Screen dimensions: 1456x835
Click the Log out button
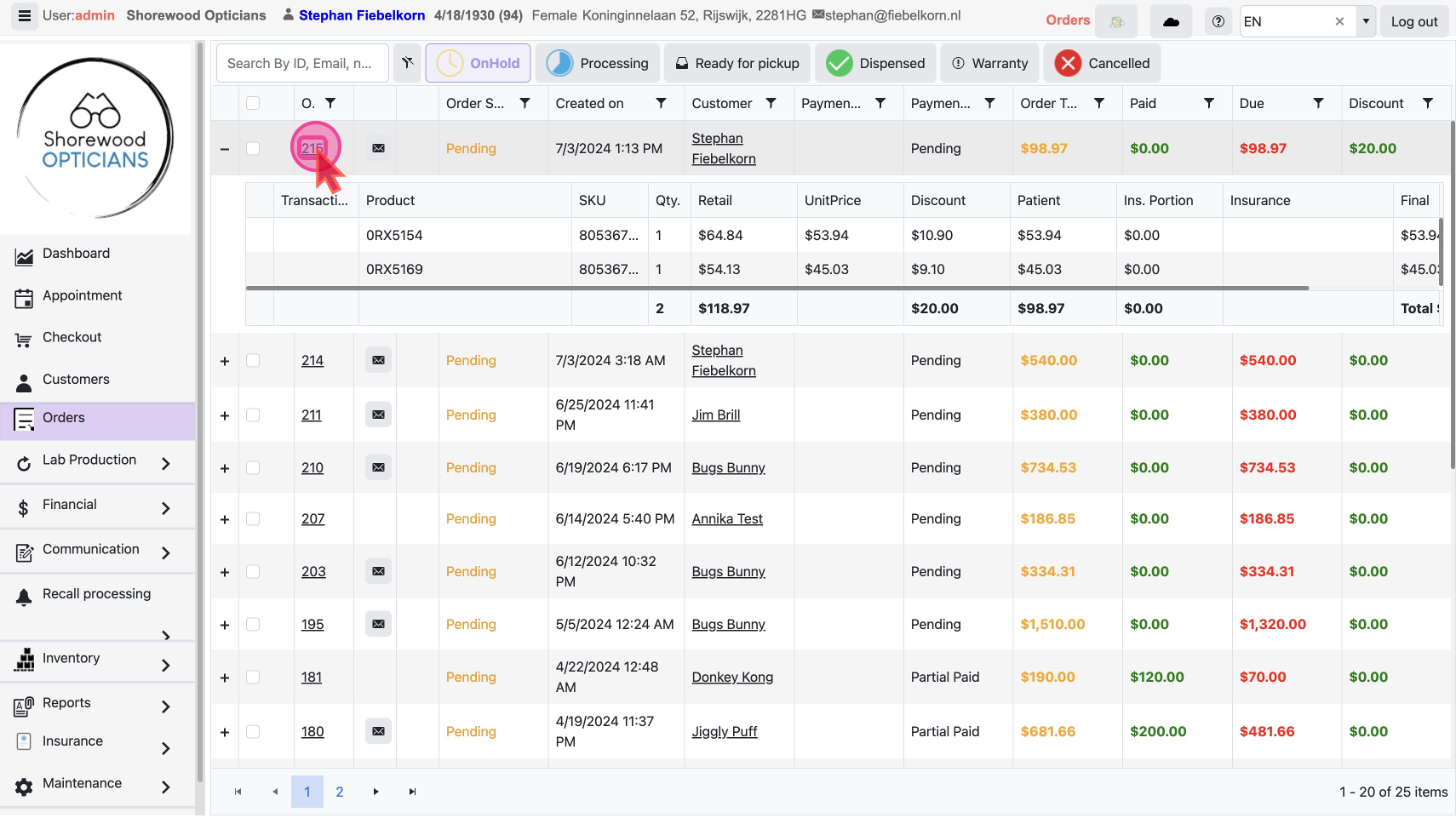tap(1413, 21)
